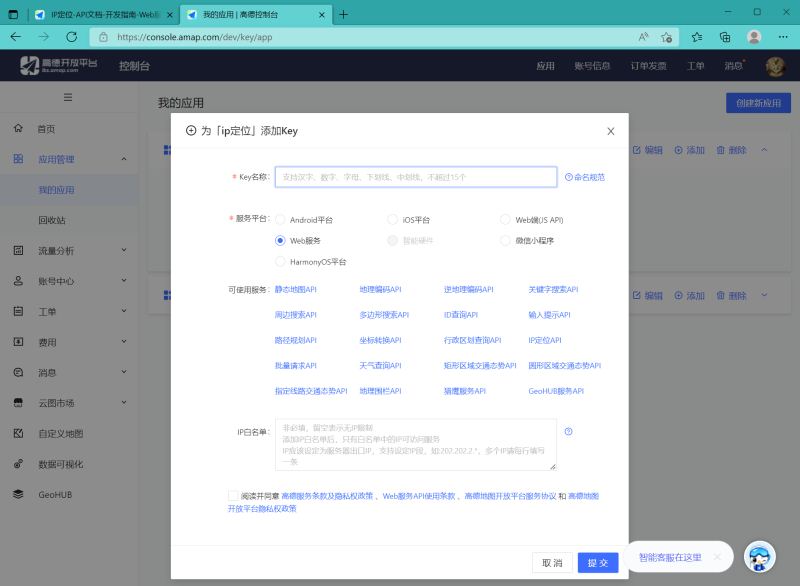Image resolution: width=800 pixels, height=586 pixels.
Task: Open the IP定位API service link
Action: (544, 340)
